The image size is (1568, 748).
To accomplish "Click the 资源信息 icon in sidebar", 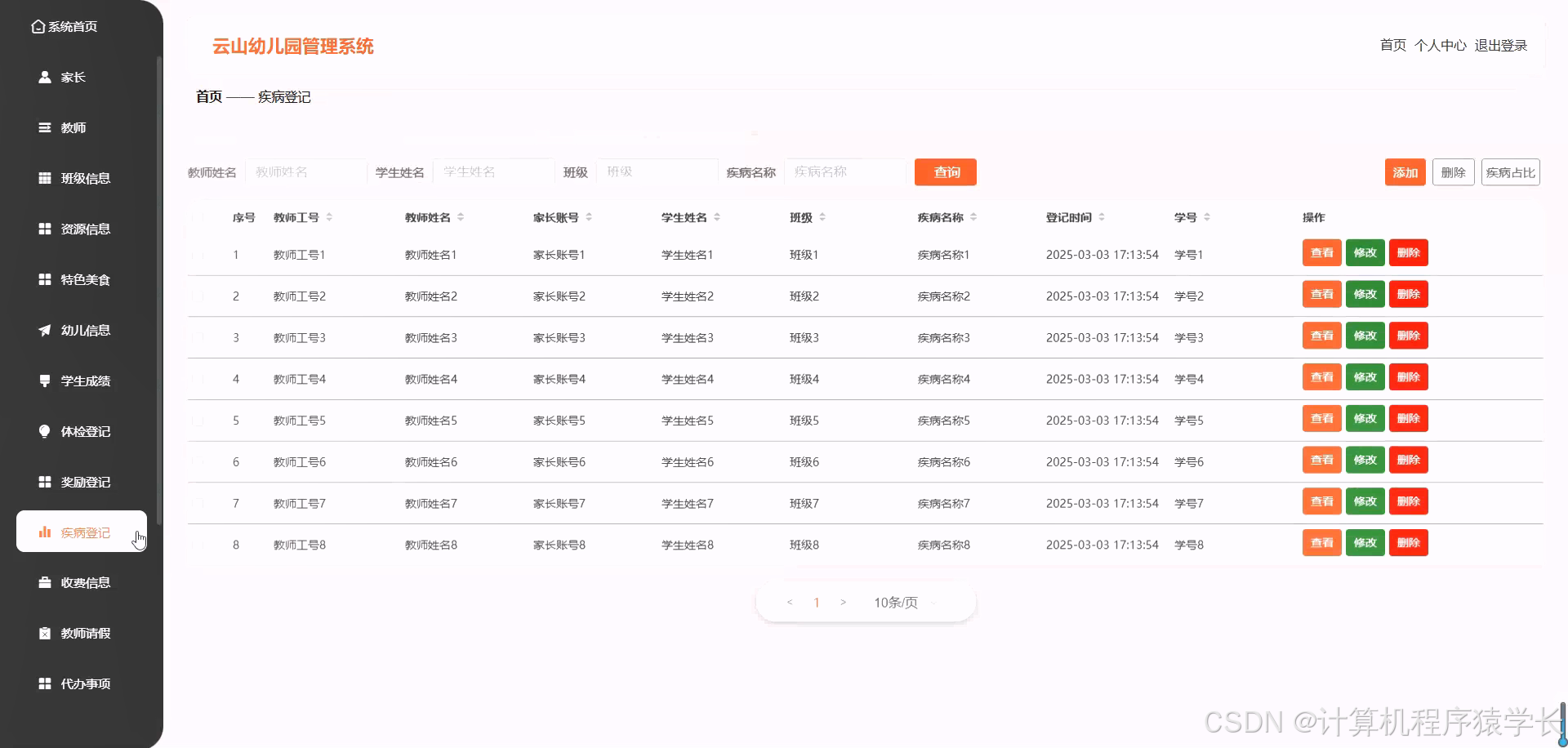I will [45, 229].
